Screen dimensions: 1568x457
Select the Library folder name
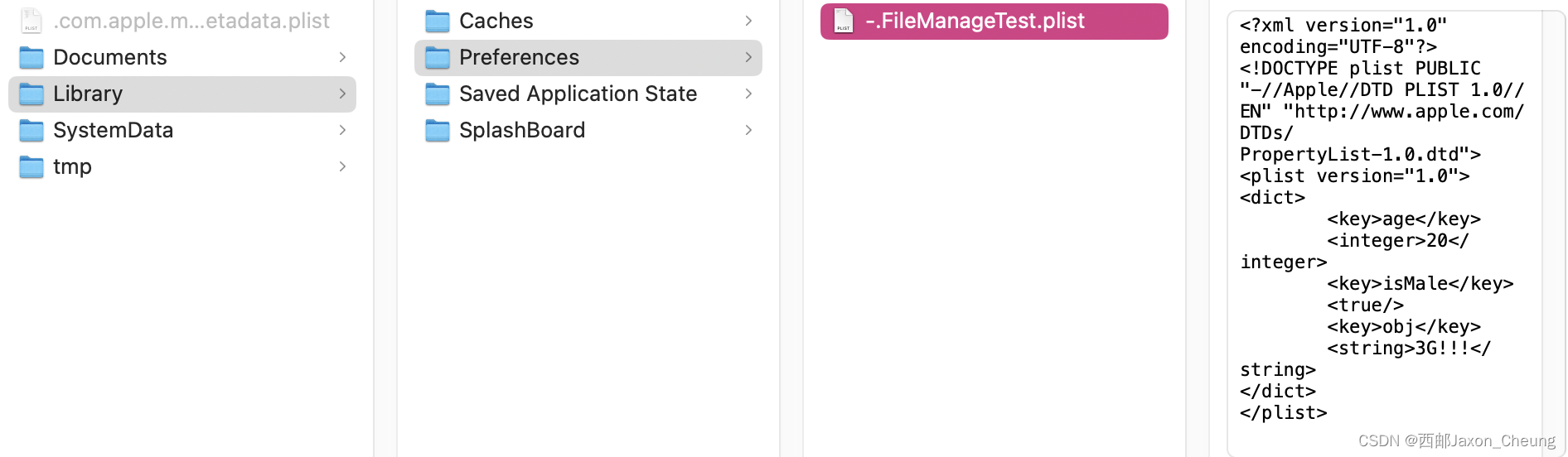pos(88,94)
